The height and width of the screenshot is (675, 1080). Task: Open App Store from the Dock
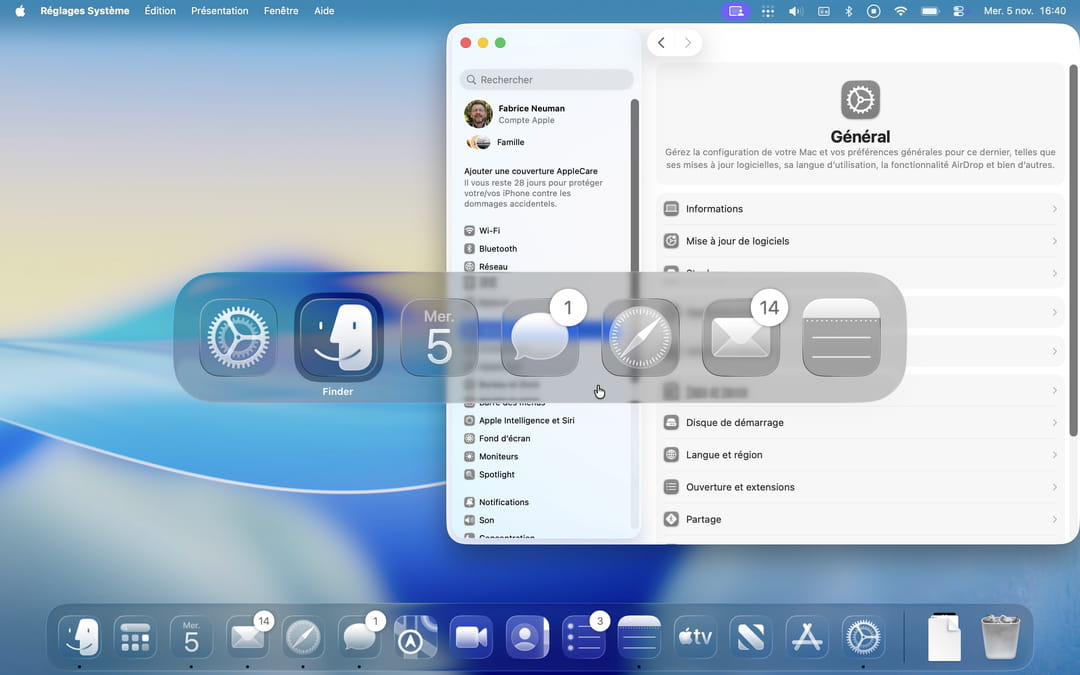pyautogui.click(x=807, y=637)
